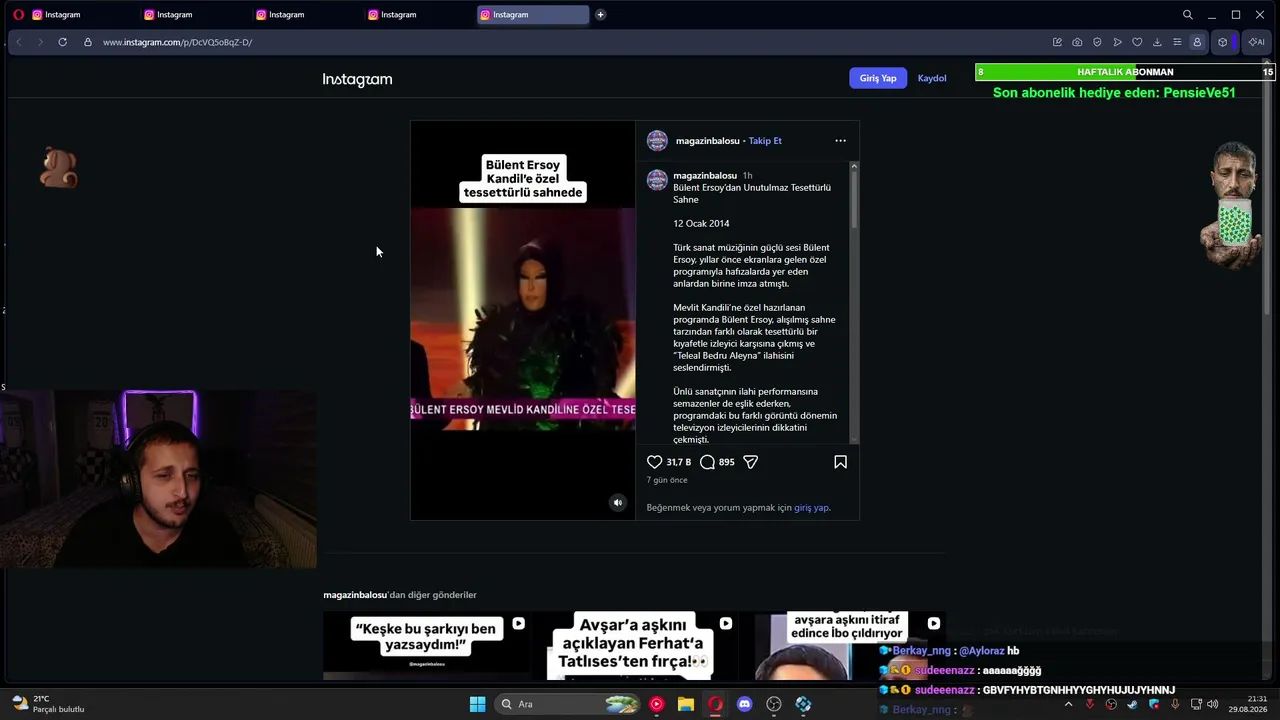
Task: Open the "Avşar'a aşkını açıklayan Ferhat'a" thumbnail
Action: click(634, 646)
